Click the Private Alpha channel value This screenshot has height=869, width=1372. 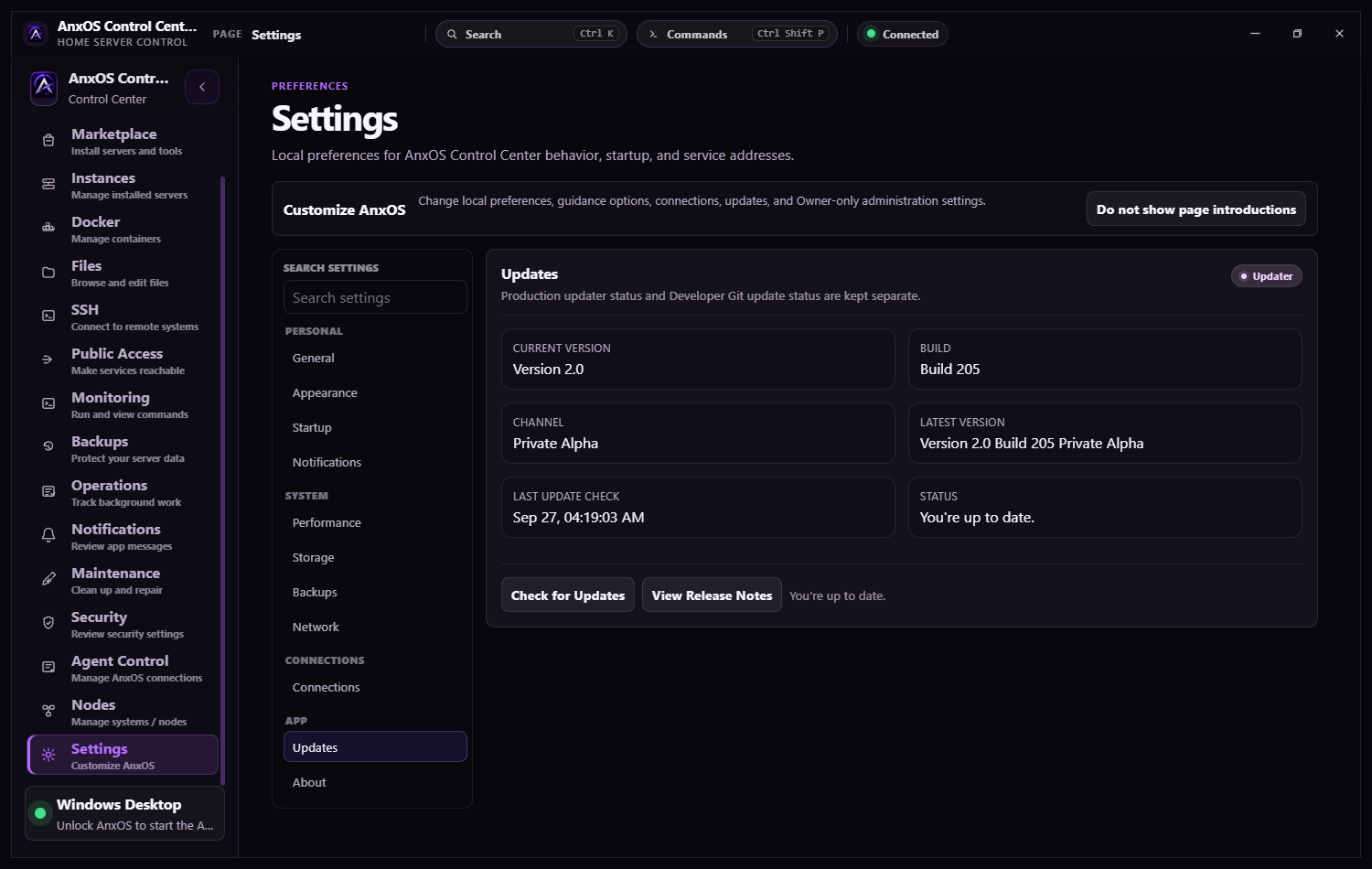point(555,444)
